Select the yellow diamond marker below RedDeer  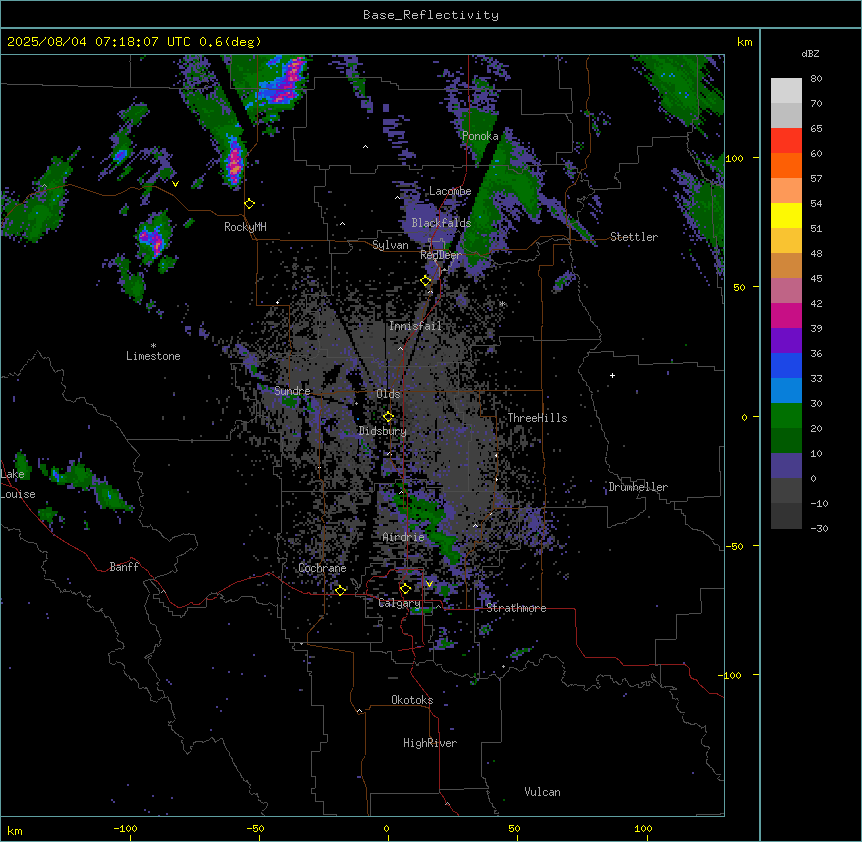pyautogui.click(x=426, y=281)
